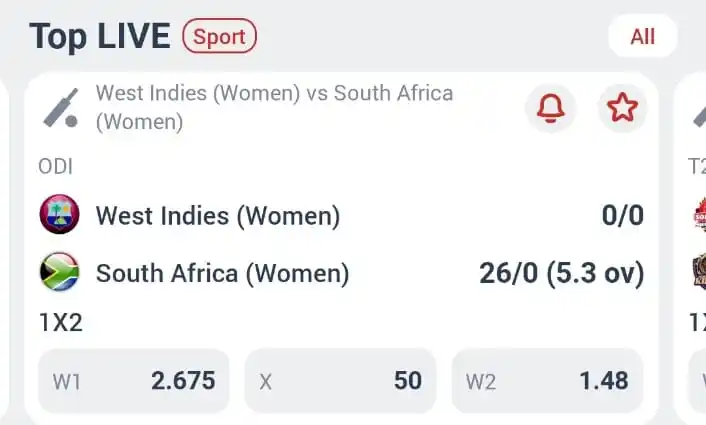Open All live events
The image size is (706, 425).
point(642,37)
